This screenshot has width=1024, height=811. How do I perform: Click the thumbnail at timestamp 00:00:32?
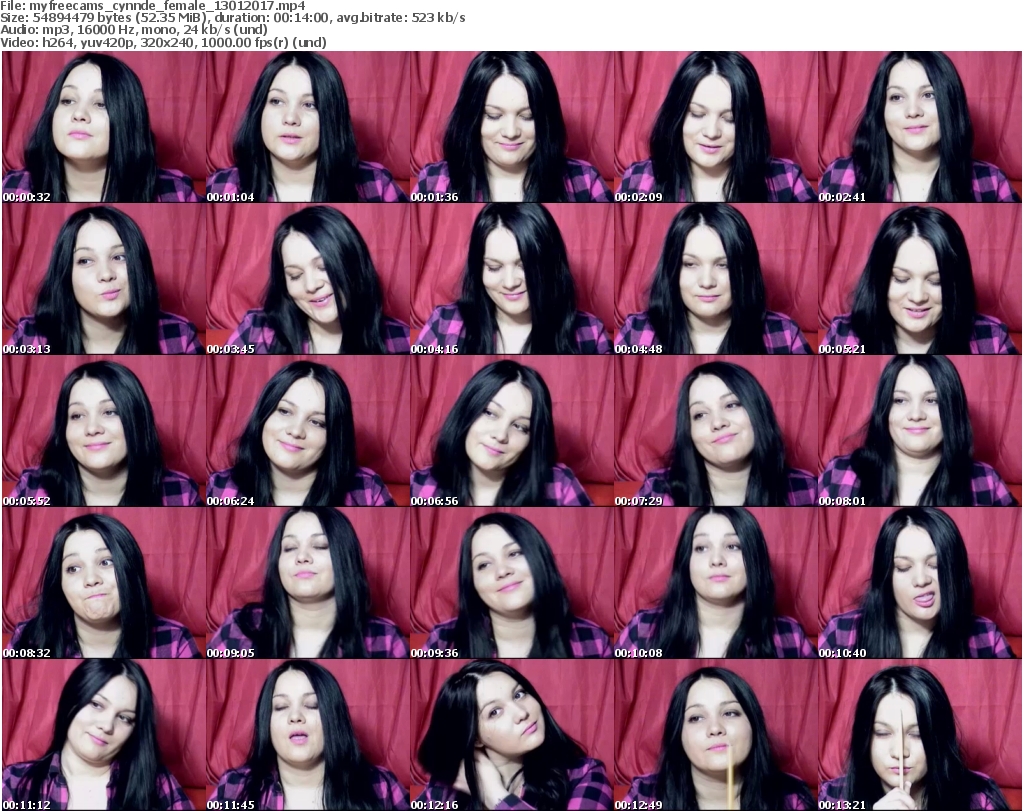tap(104, 127)
